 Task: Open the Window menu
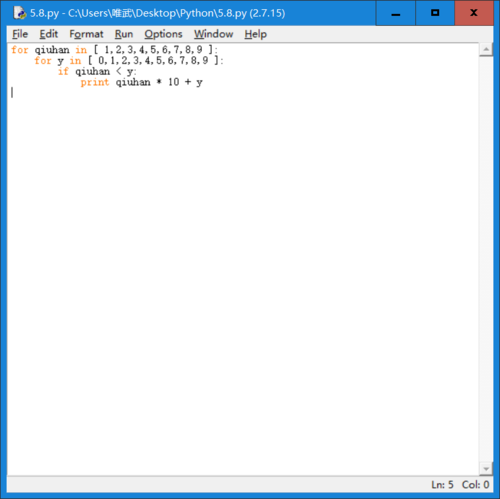214,34
